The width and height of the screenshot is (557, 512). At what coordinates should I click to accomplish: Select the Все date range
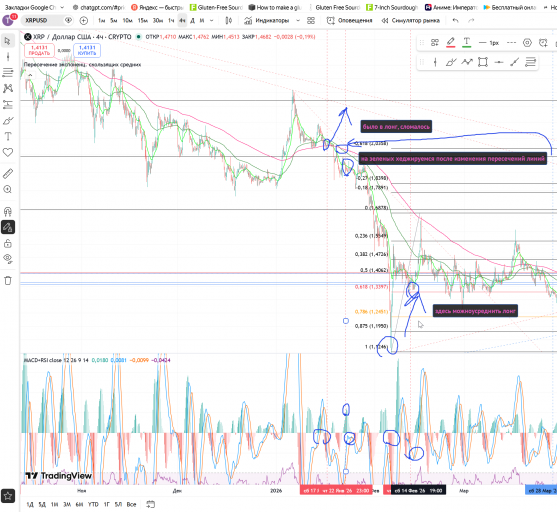coord(131,504)
